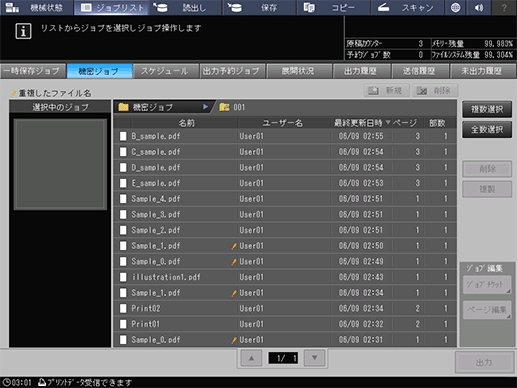This screenshot has width=517, height=388.
Task: Open the ジョブリスト job list screen
Action: pos(112,7)
